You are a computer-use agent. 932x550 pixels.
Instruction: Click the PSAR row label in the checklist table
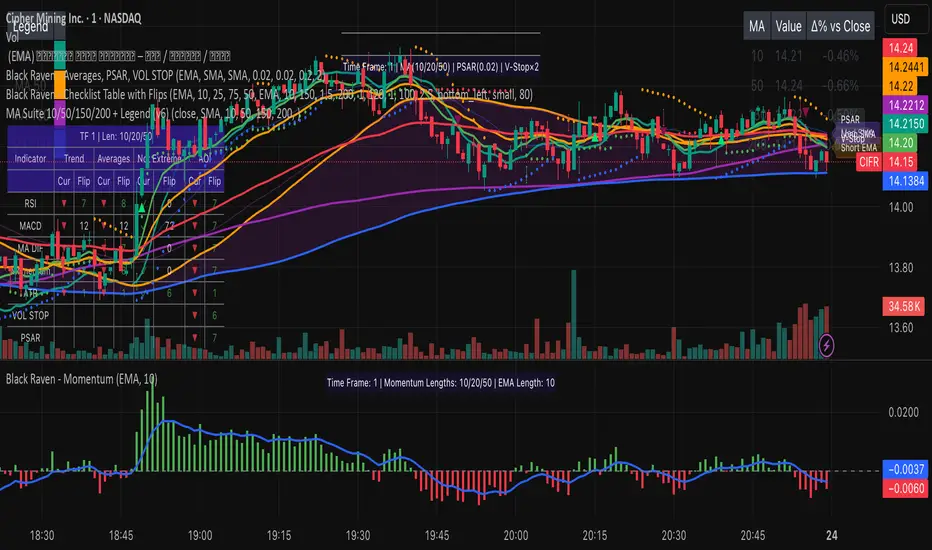click(30, 338)
